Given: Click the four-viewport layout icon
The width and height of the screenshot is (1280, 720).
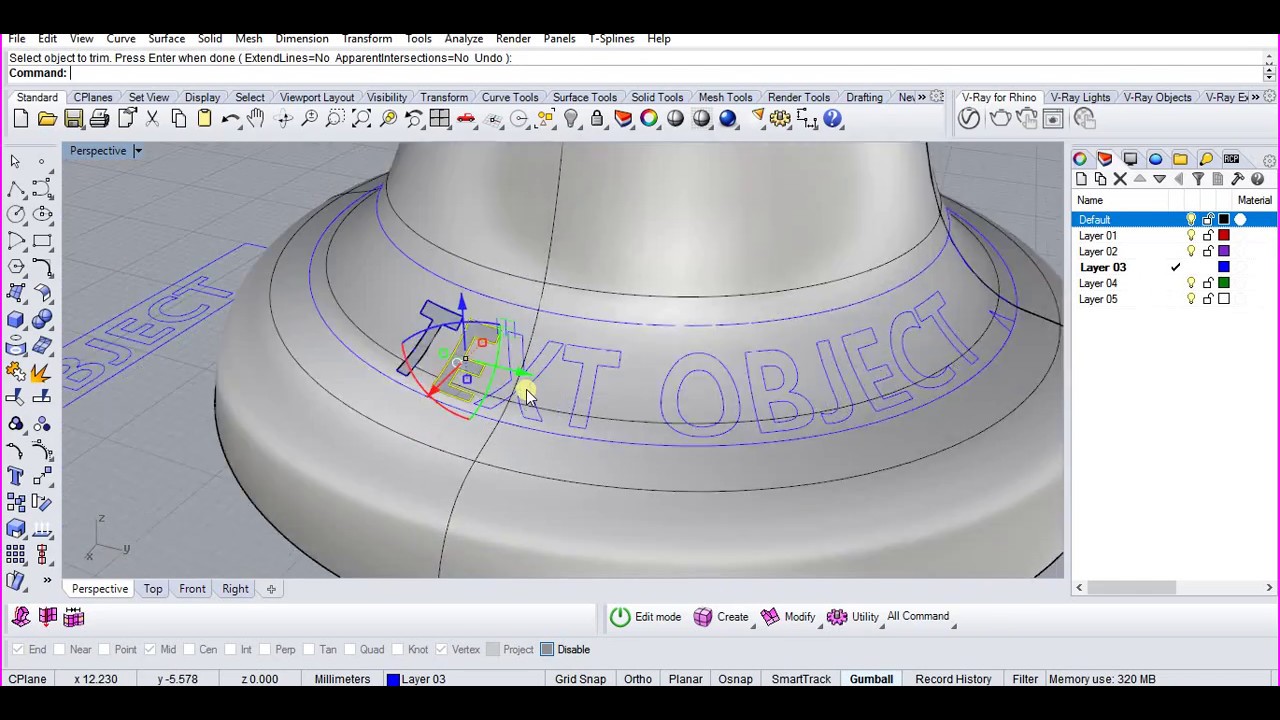Looking at the screenshot, I should (439, 119).
